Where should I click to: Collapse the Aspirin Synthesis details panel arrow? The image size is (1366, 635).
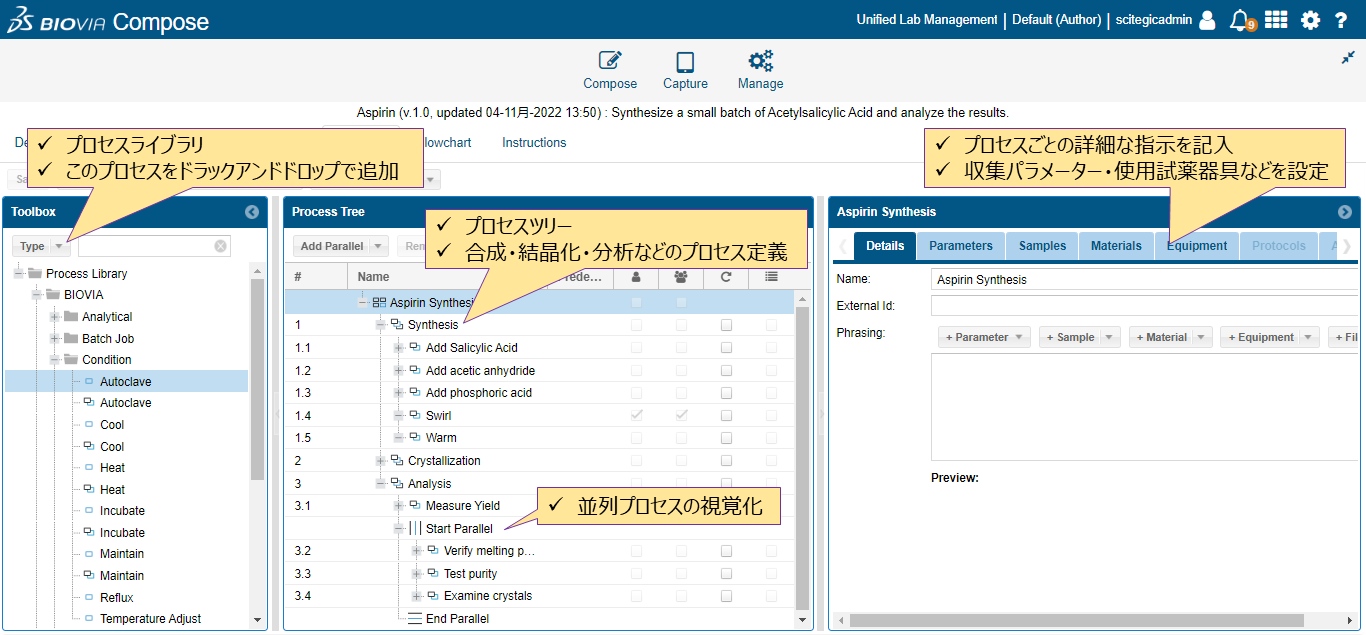click(x=1345, y=212)
